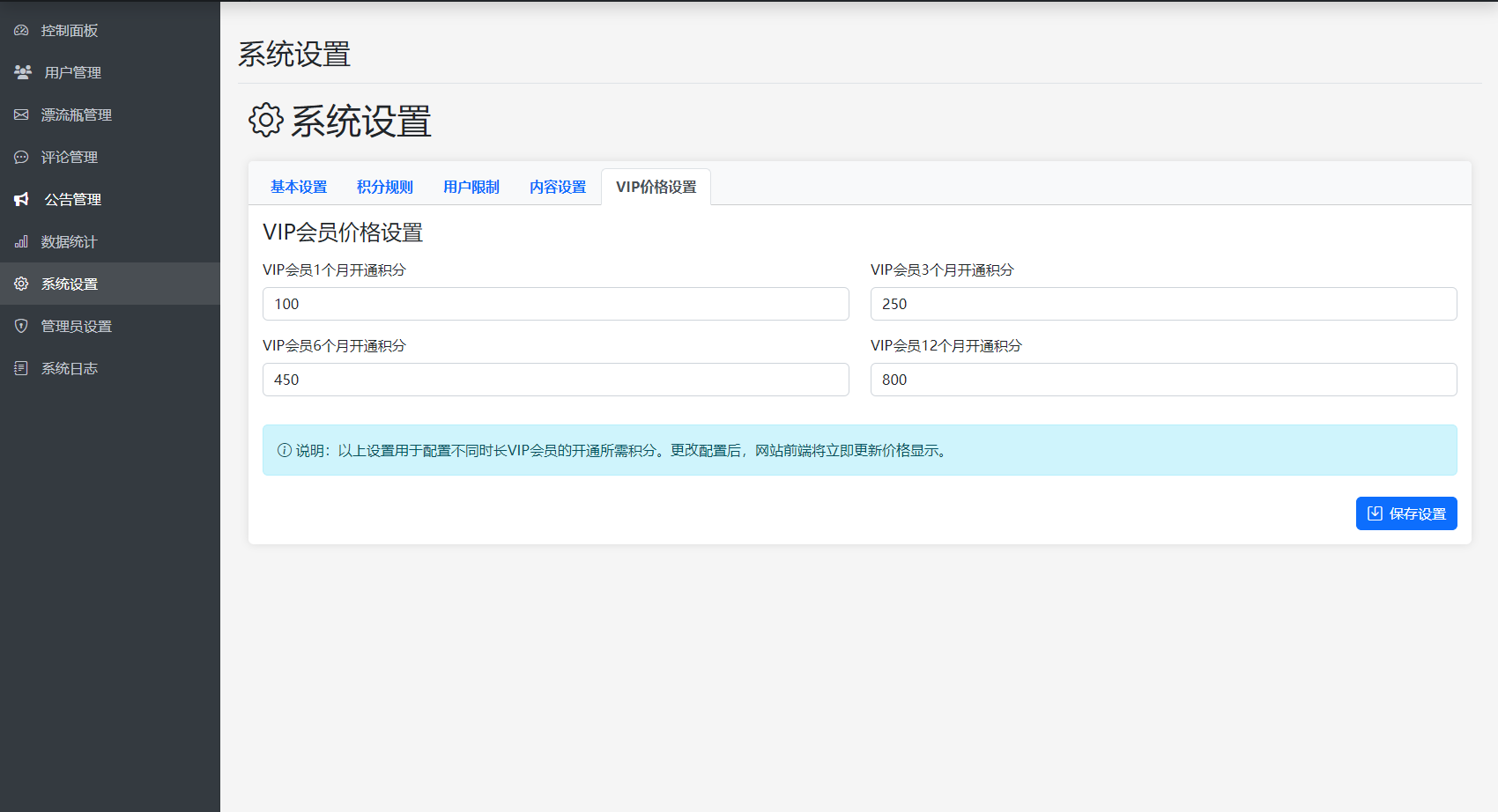
Task: Open 数据统计 via the bar chart icon
Action: pyautogui.click(x=21, y=241)
